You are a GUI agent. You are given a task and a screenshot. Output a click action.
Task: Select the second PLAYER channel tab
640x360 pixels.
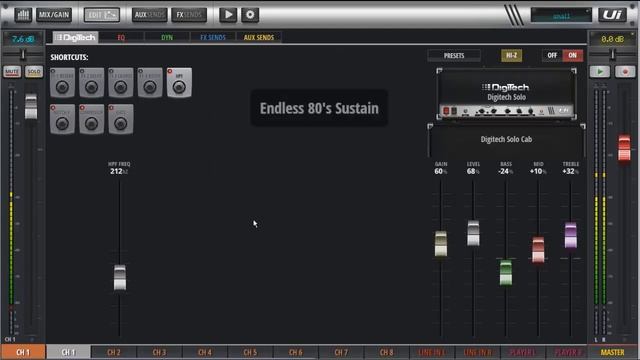(x=567, y=352)
